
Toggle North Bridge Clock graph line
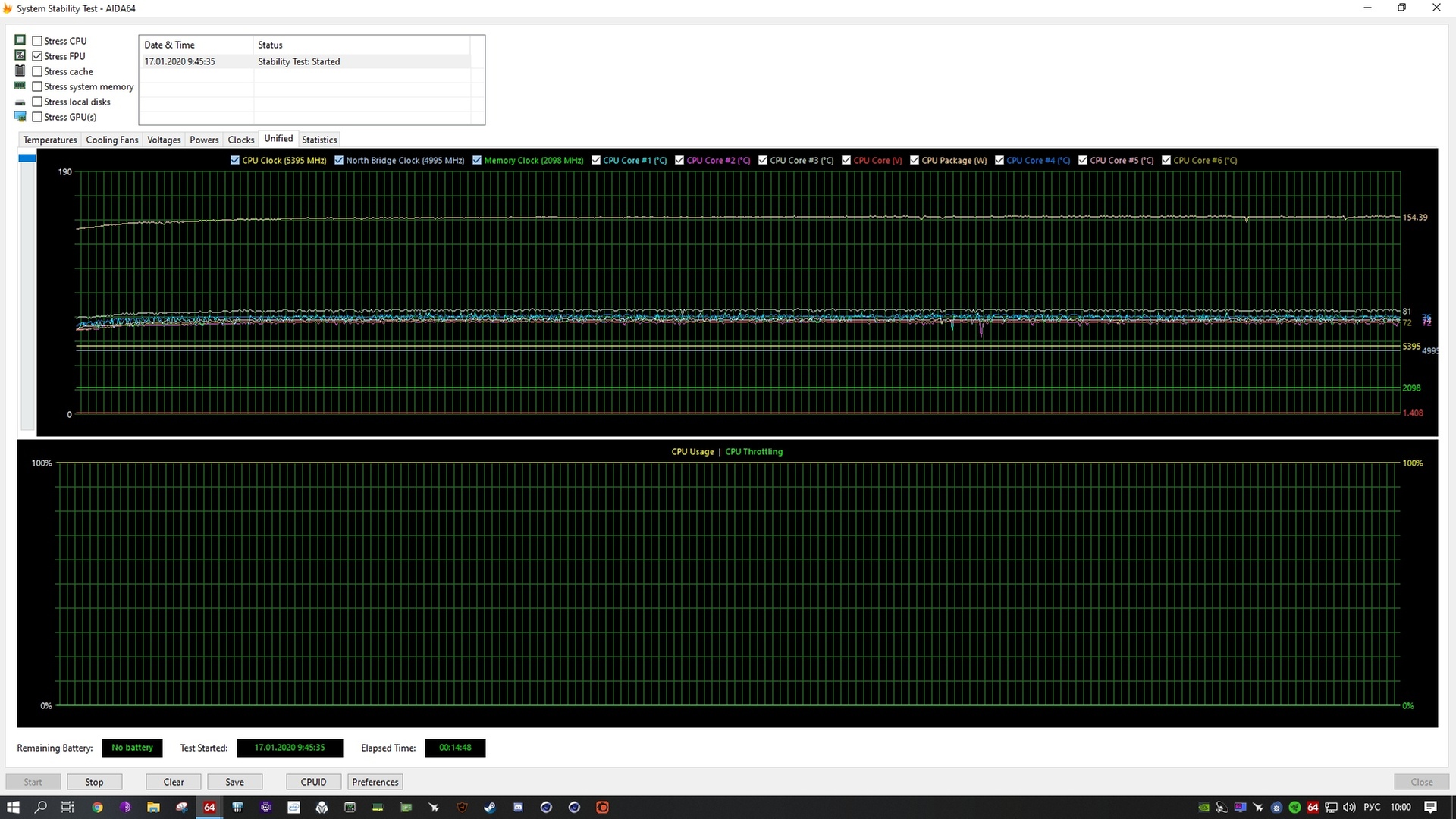[339, 160]
